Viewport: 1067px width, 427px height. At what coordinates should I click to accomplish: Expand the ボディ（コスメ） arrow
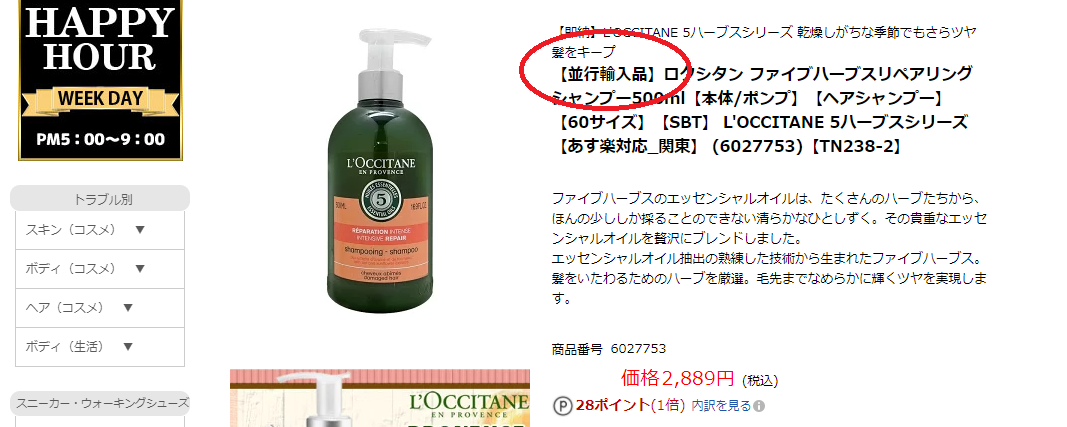click(140, 269)
